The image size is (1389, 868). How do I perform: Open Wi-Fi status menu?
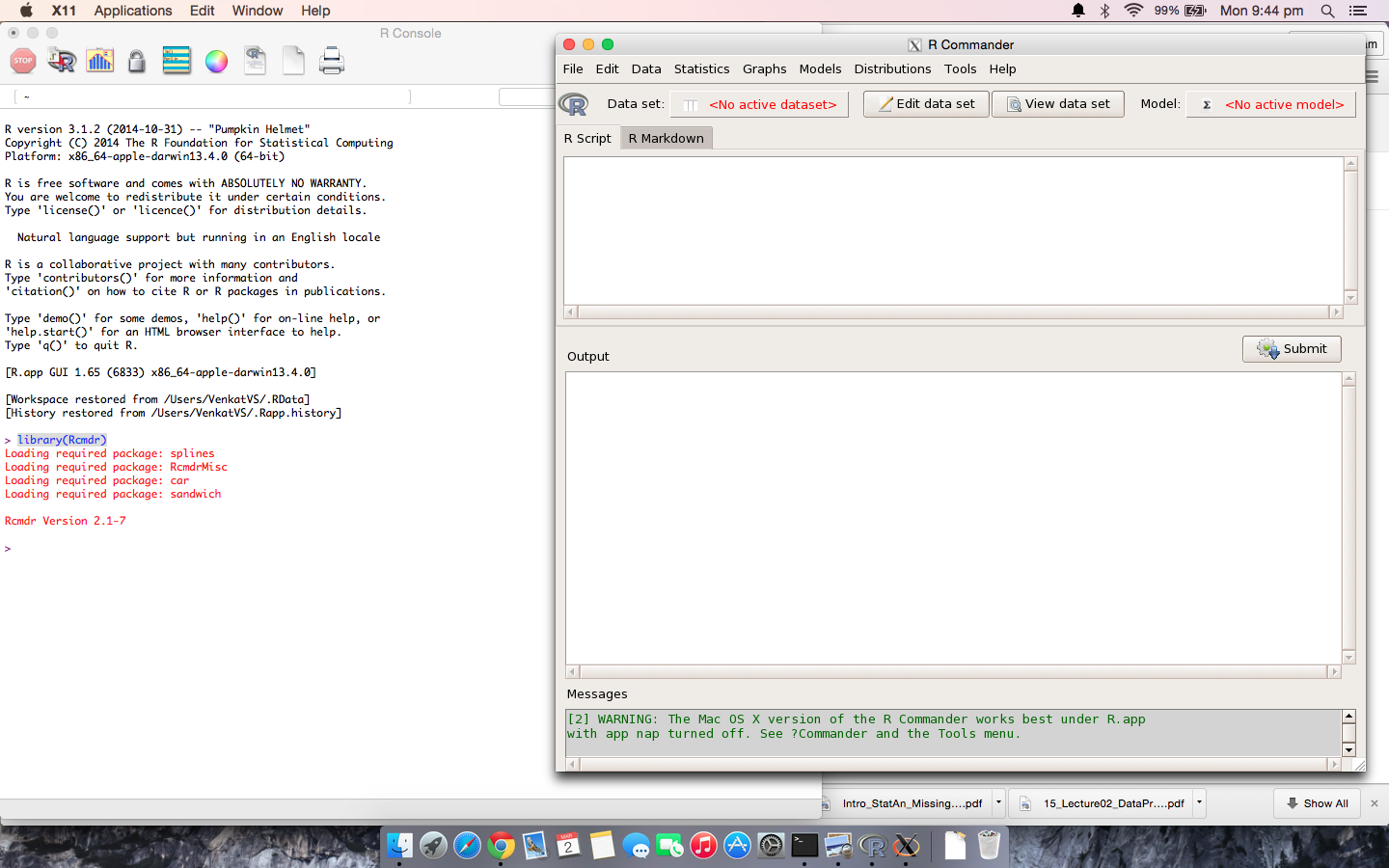tap(1134, 11)
